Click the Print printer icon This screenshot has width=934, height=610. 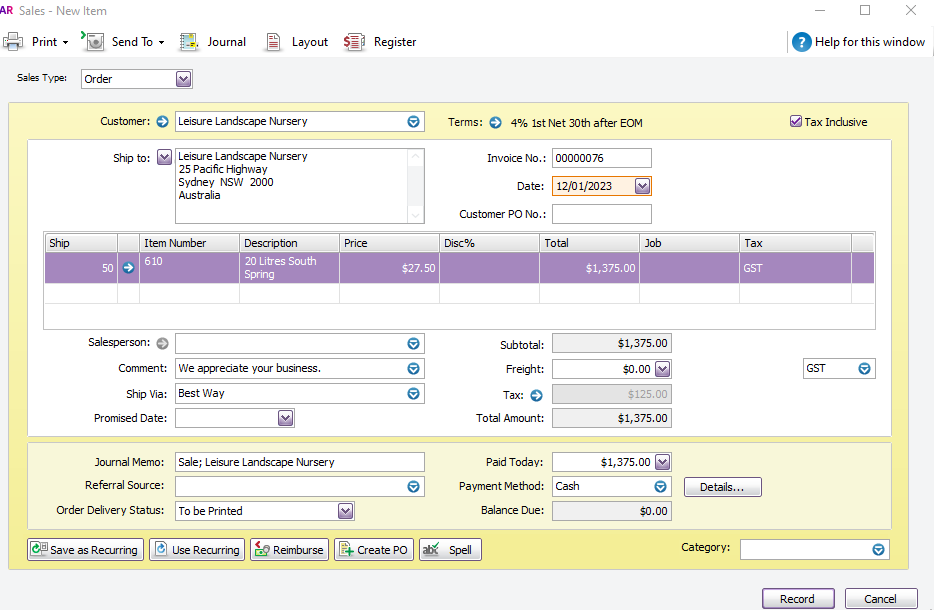13,42
